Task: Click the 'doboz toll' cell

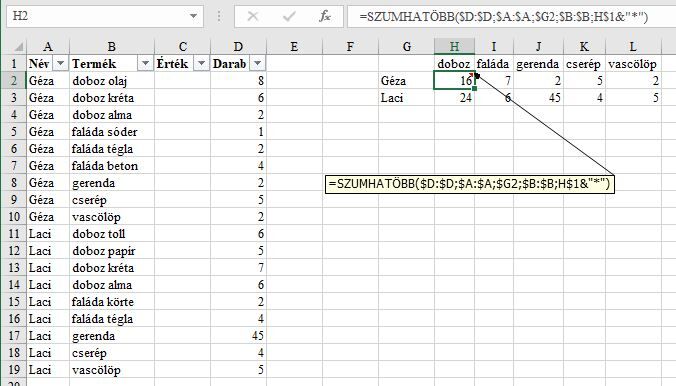Action: tap(112, 234)
